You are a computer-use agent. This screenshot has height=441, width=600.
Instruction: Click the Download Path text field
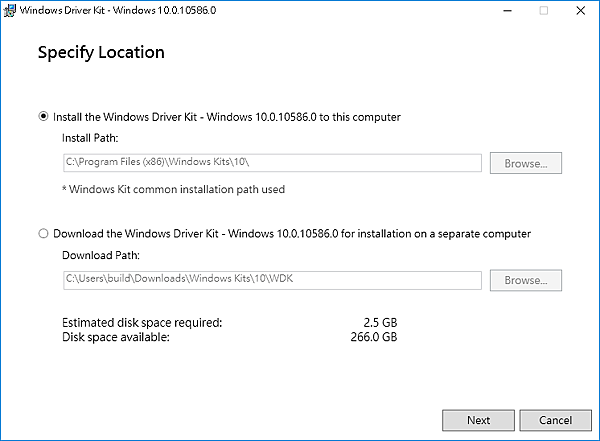point(272,280)
